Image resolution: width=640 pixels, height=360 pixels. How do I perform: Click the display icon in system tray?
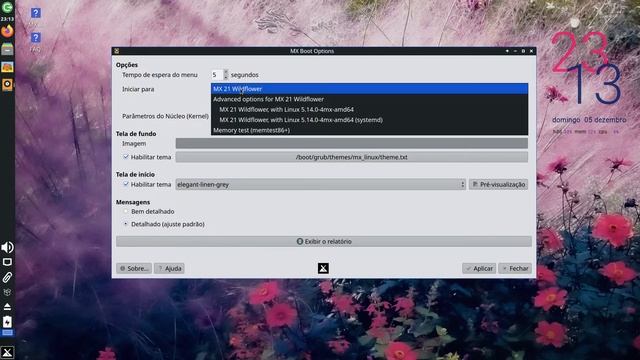tap(7, 262)
